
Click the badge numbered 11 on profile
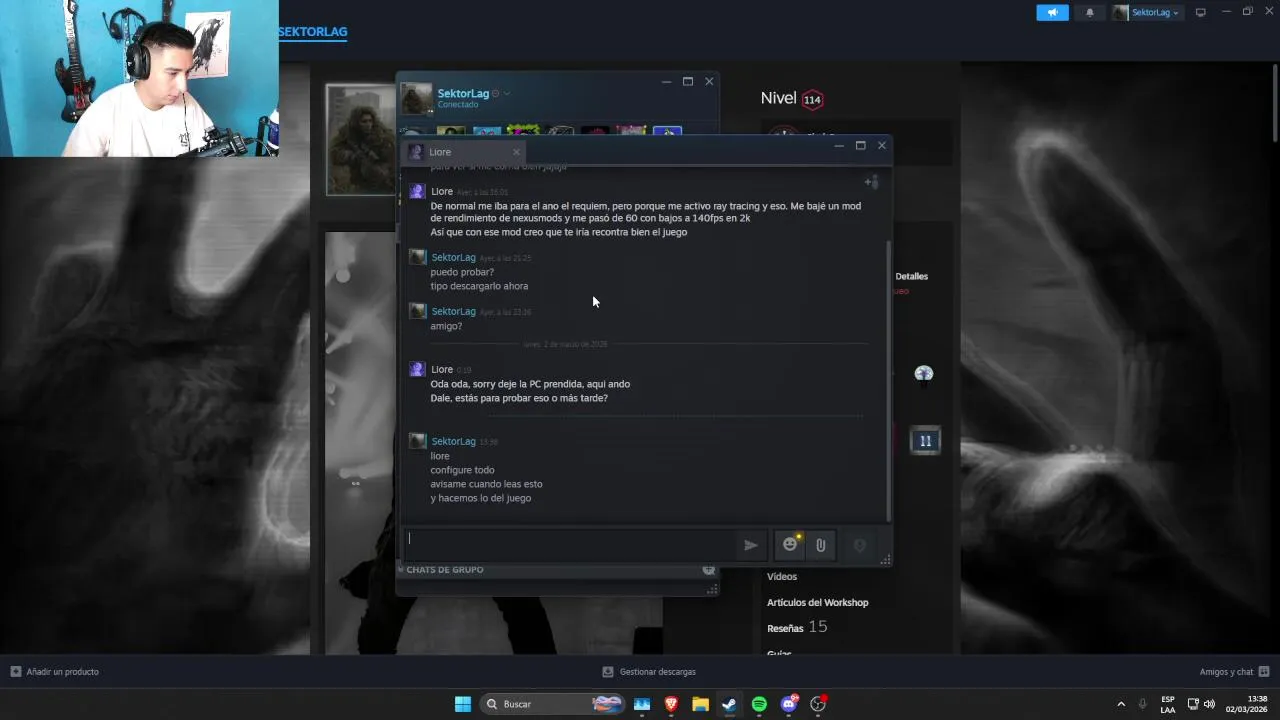pyautogui.click(x=925, y=441)
